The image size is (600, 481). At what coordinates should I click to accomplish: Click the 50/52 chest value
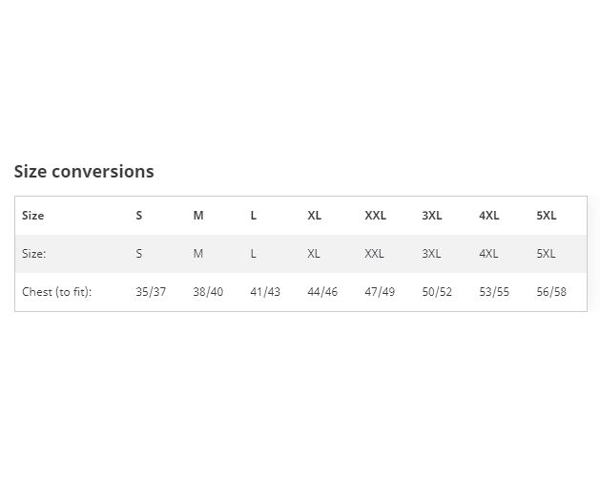(x=437, y=292)
